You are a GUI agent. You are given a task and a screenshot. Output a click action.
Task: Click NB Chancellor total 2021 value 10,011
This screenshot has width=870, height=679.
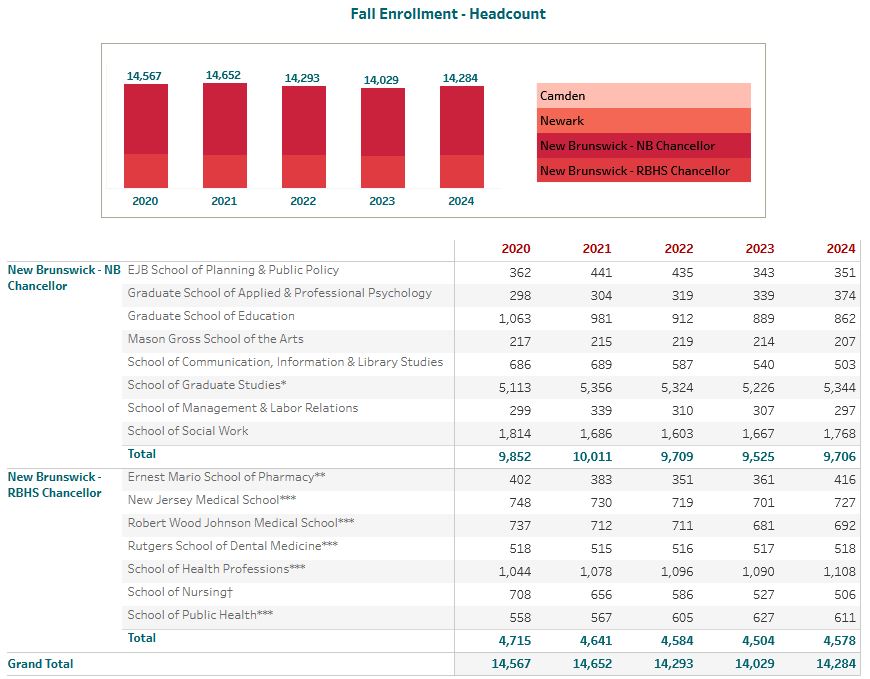click(592, 457)
